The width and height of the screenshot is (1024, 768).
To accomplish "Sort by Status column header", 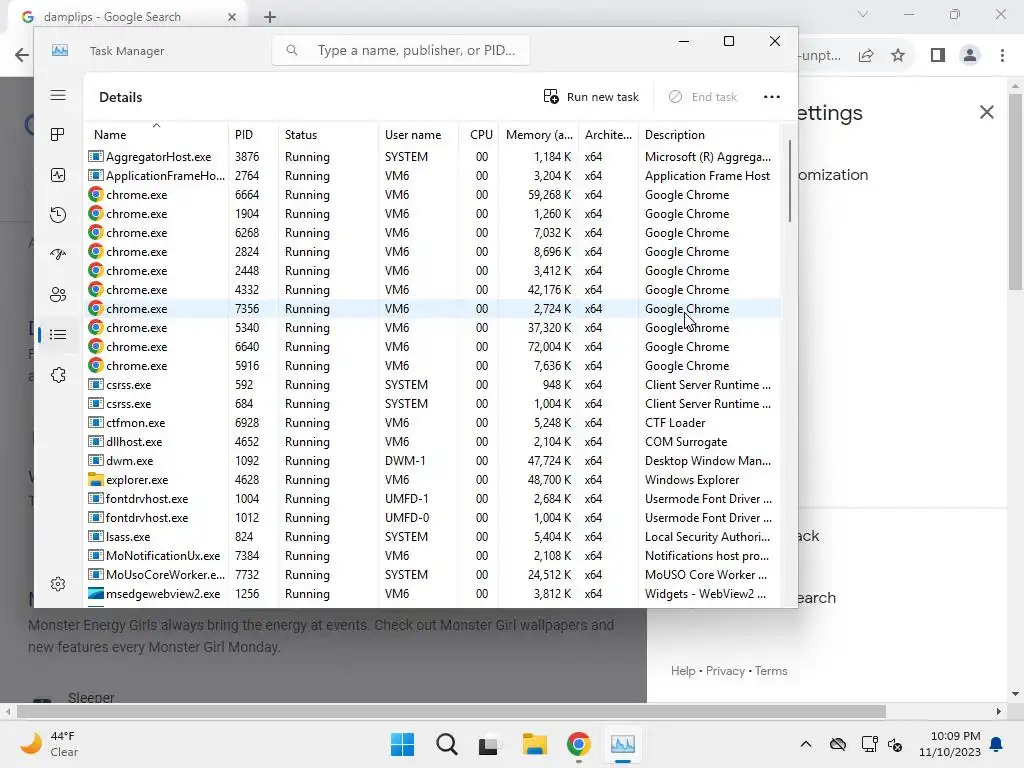I will [328, 135].
